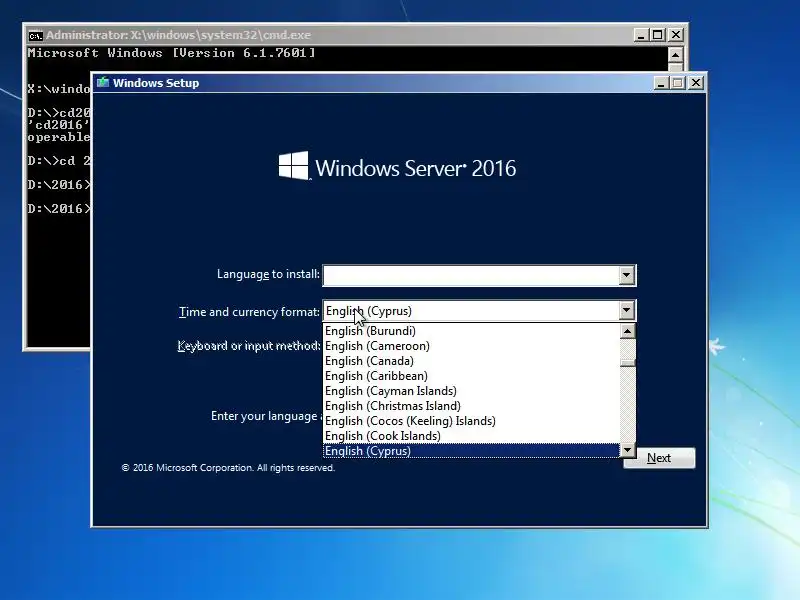Click the Next button in Windows Setup

coord(659,458)
